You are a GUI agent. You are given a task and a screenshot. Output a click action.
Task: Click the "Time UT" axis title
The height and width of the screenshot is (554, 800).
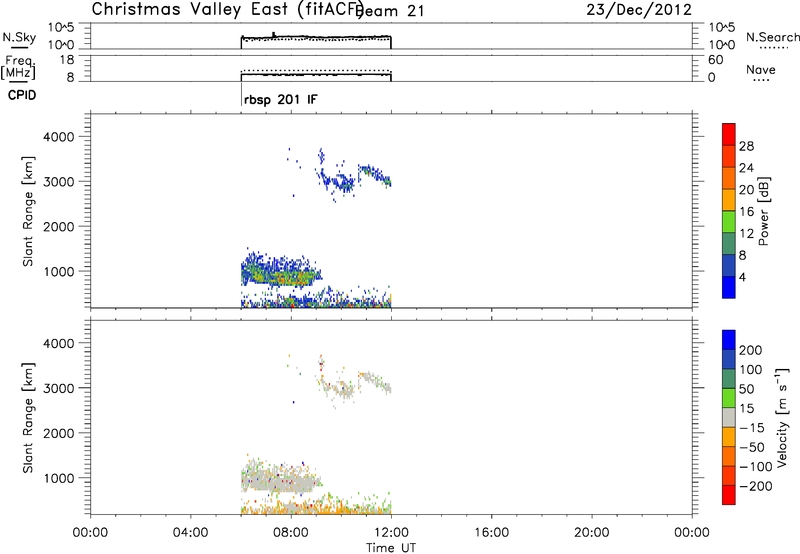click(391, 547)
